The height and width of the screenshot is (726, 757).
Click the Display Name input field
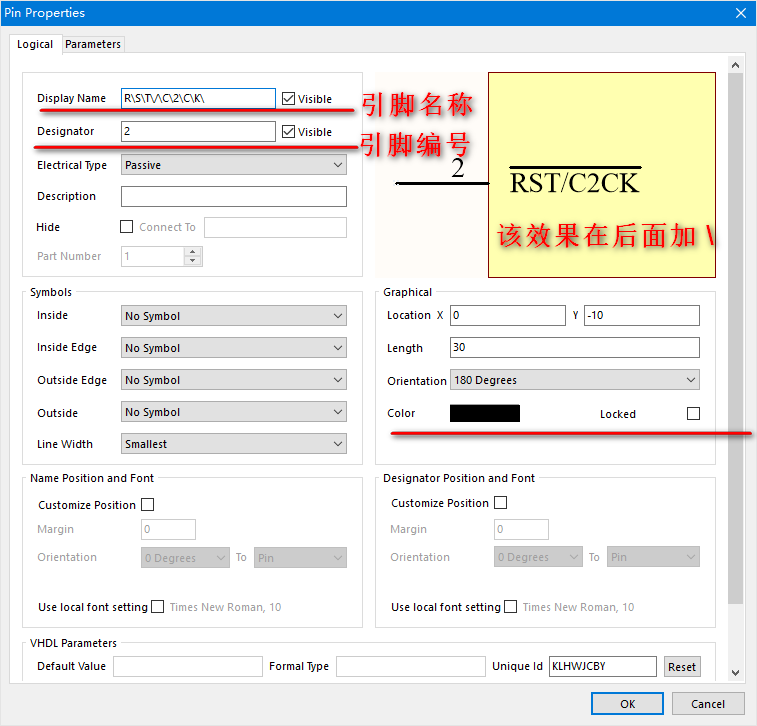pyautogui.click(x=198, y=98)
